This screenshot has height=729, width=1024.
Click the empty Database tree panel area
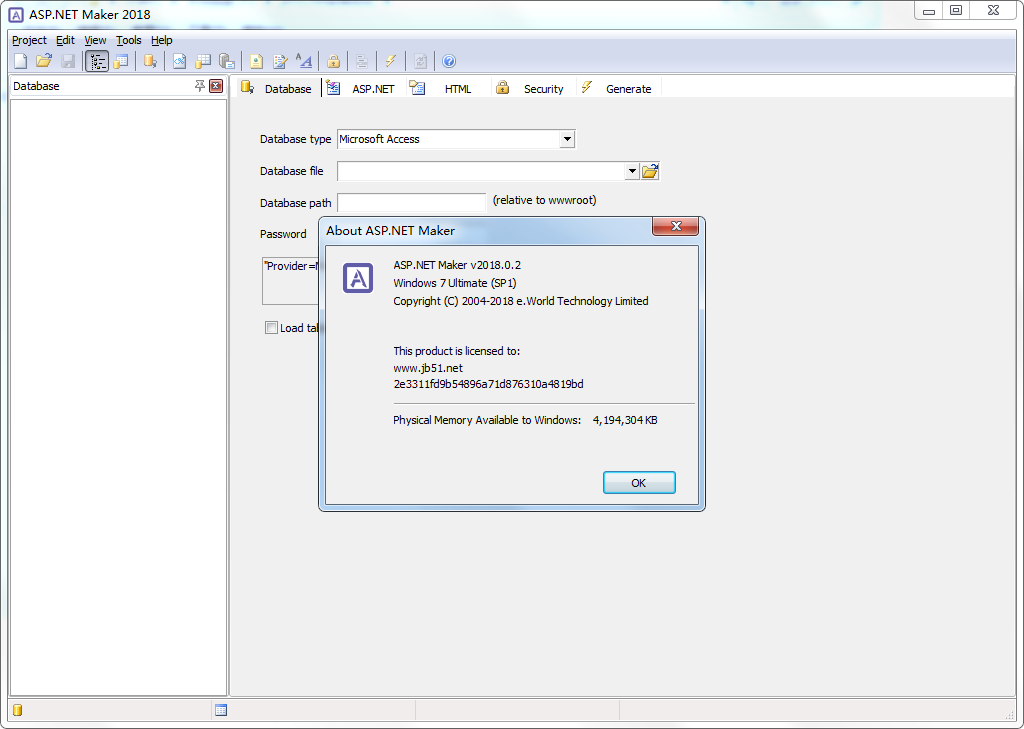pos(118,397)
